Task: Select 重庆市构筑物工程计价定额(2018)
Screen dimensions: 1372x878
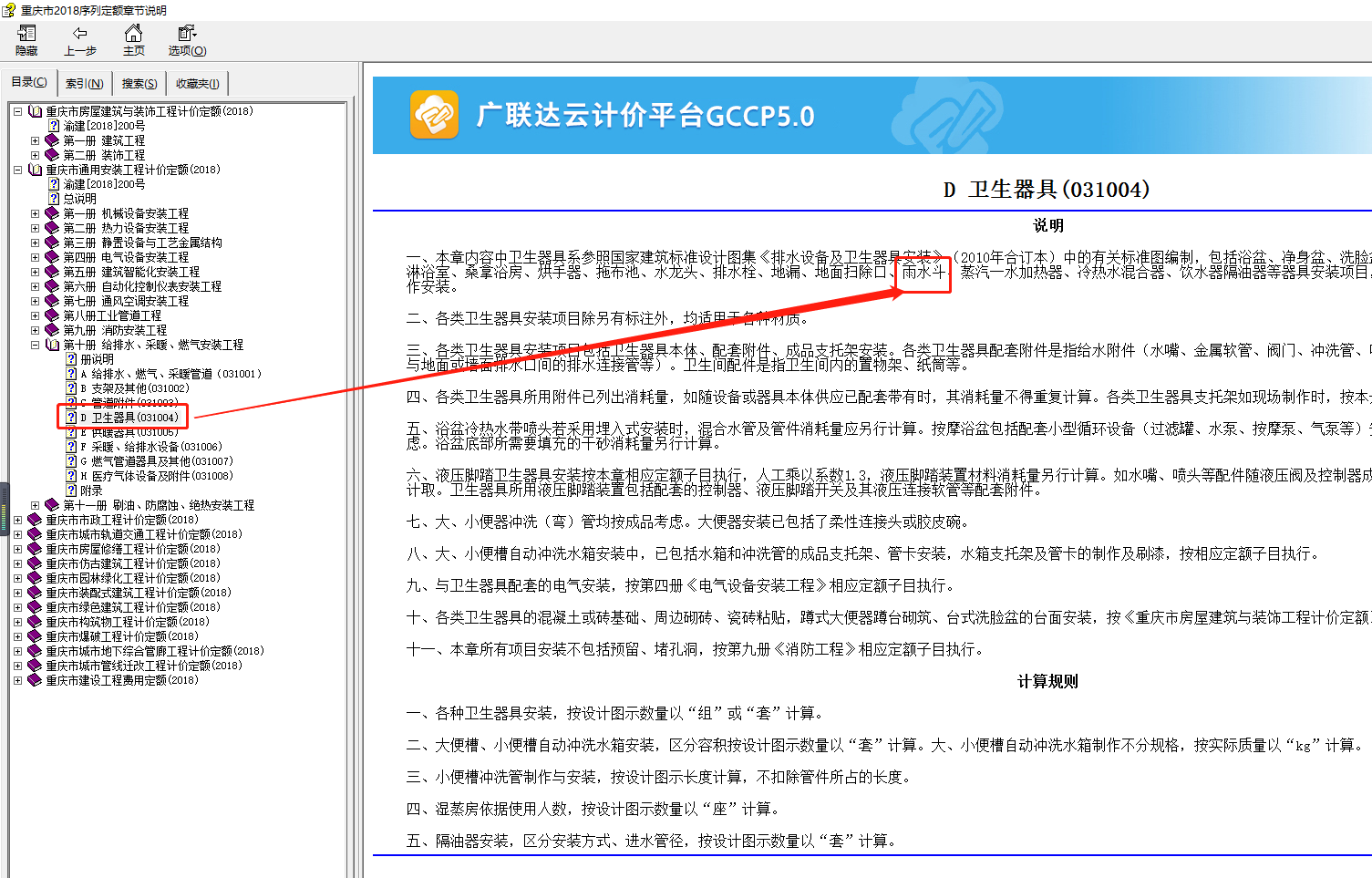Action: 128,622
